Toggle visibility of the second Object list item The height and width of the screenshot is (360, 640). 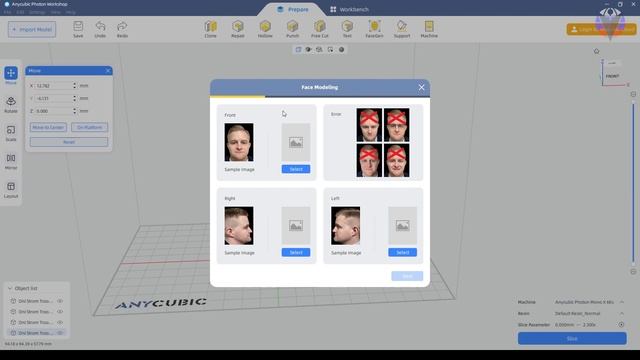click(x=60, y=311)
